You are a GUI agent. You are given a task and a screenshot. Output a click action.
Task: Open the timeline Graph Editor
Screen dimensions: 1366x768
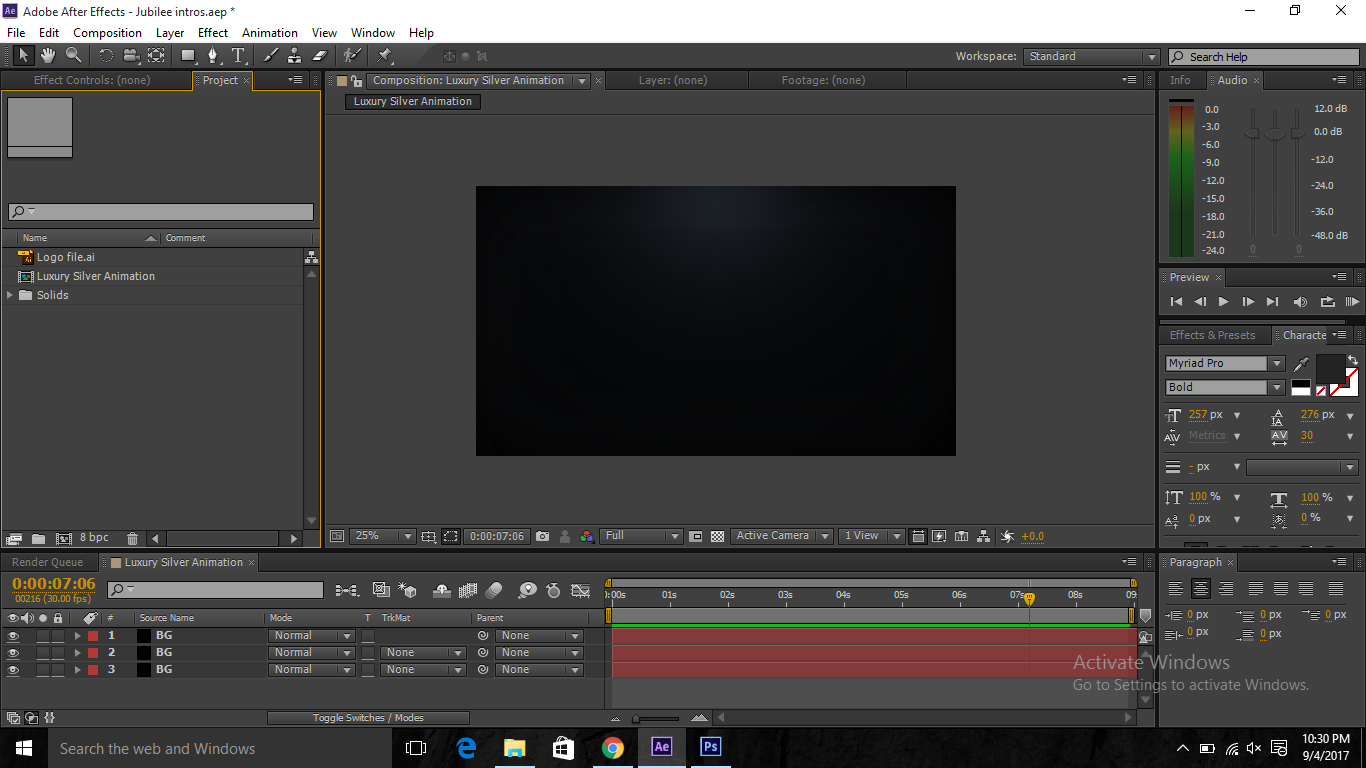[x=580, y=590]
